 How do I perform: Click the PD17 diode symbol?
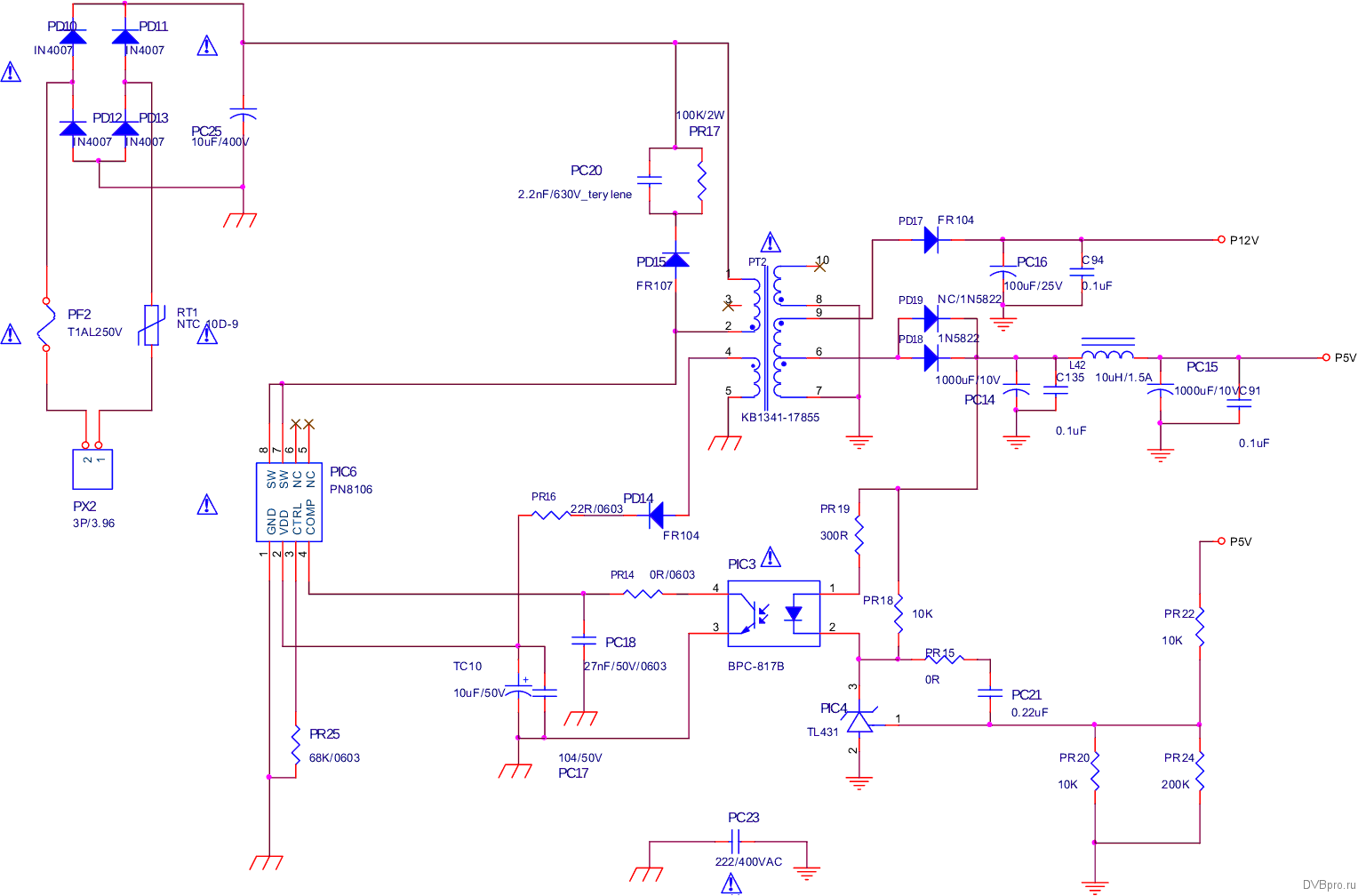pos(931,240)
